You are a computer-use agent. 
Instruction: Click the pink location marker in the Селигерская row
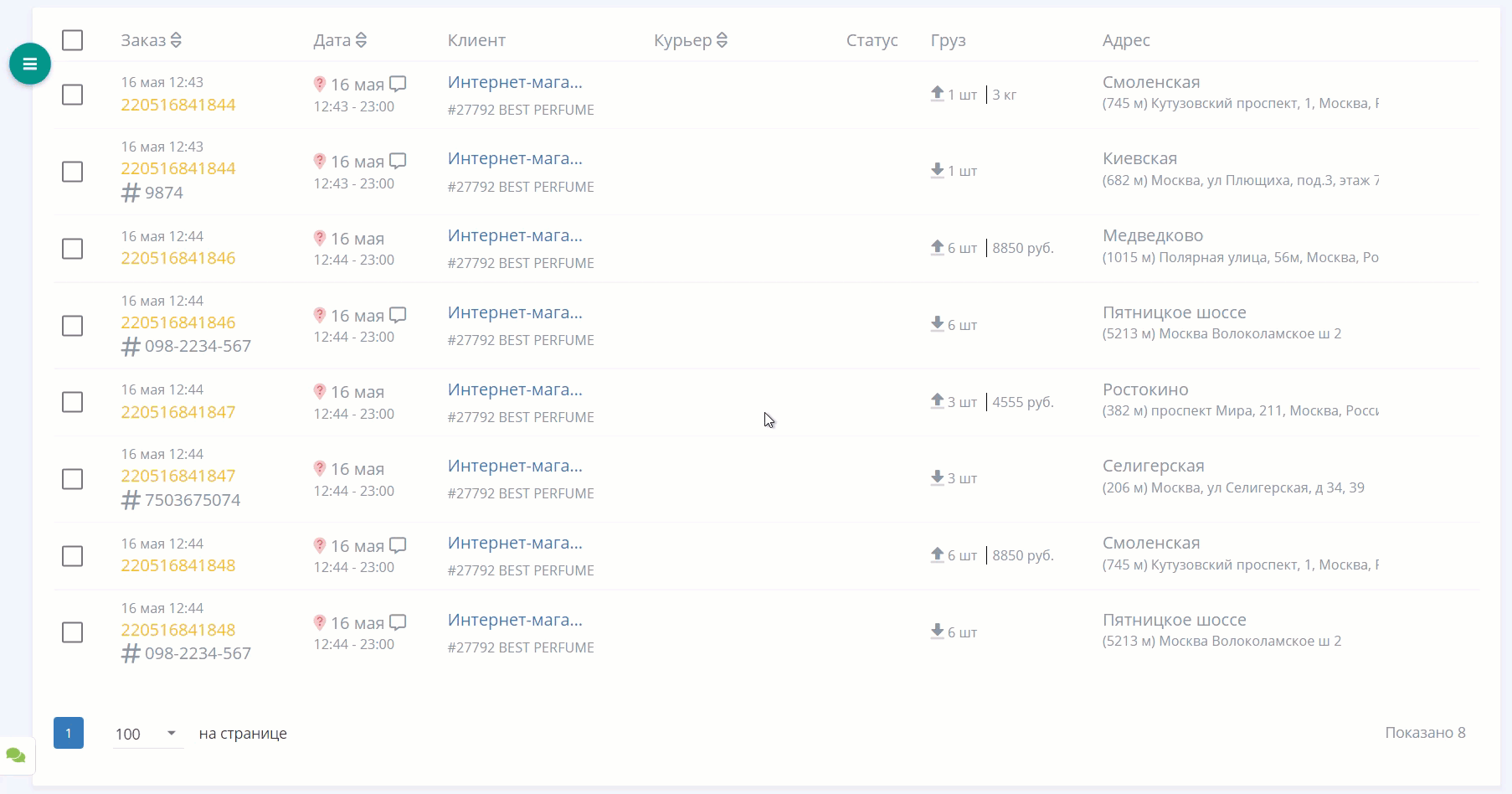click(x=320, y=468)
